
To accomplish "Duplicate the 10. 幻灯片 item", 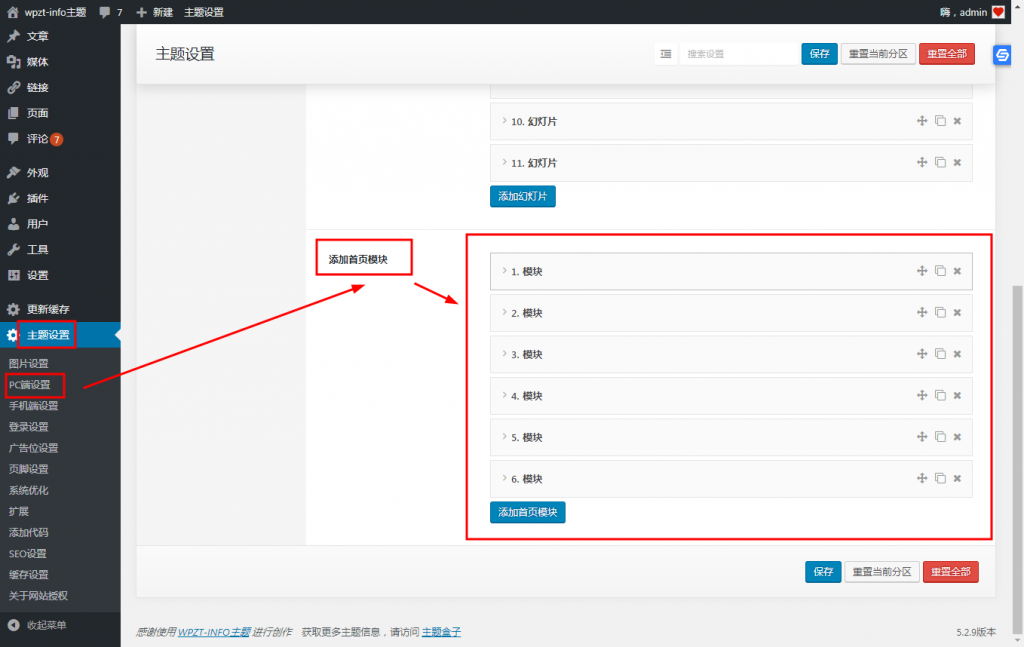I will click(x=940, y=121).
